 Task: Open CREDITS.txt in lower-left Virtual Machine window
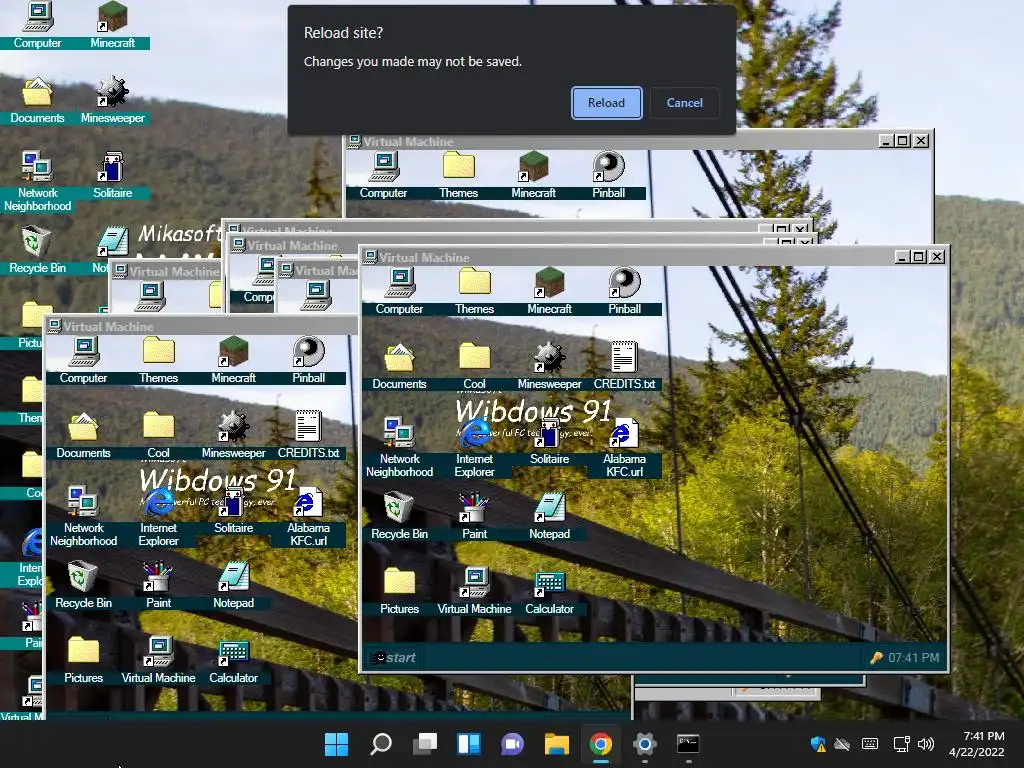point(308,436)
